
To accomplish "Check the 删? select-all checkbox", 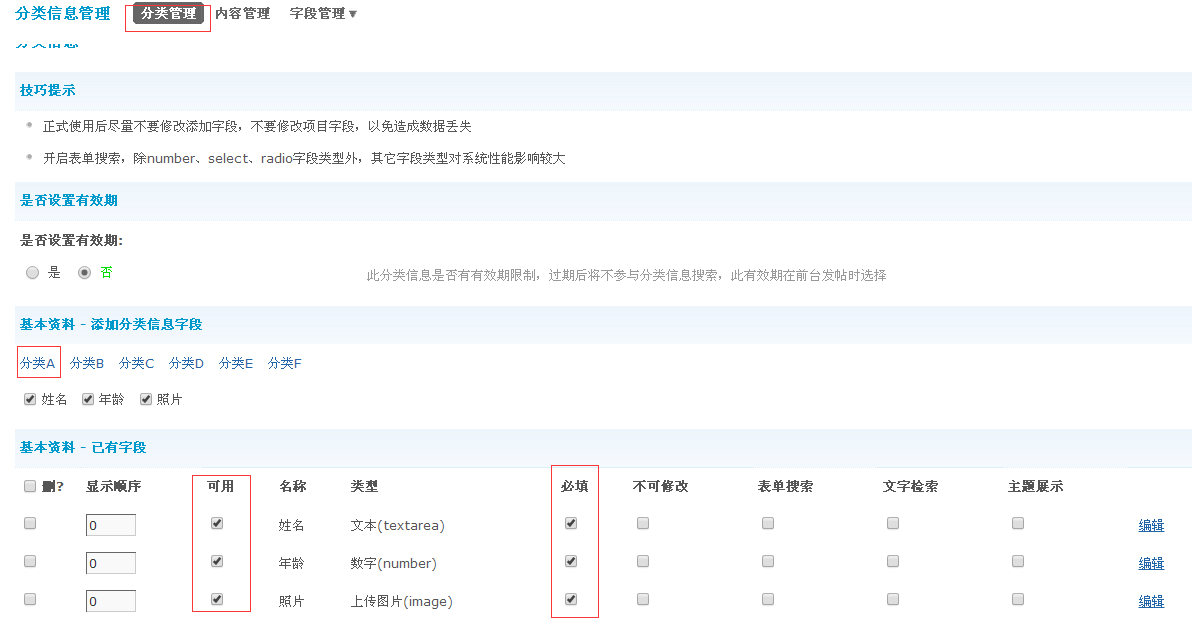I will pos(29,485).
